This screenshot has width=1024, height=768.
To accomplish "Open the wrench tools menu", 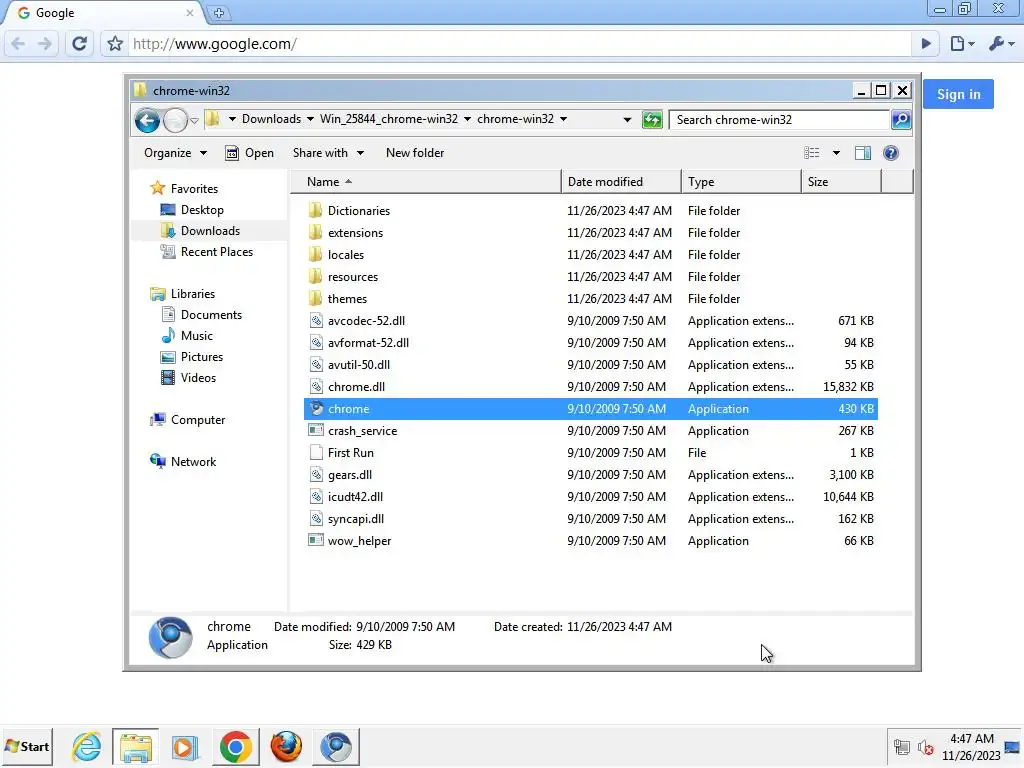I will coord(1001,44).
